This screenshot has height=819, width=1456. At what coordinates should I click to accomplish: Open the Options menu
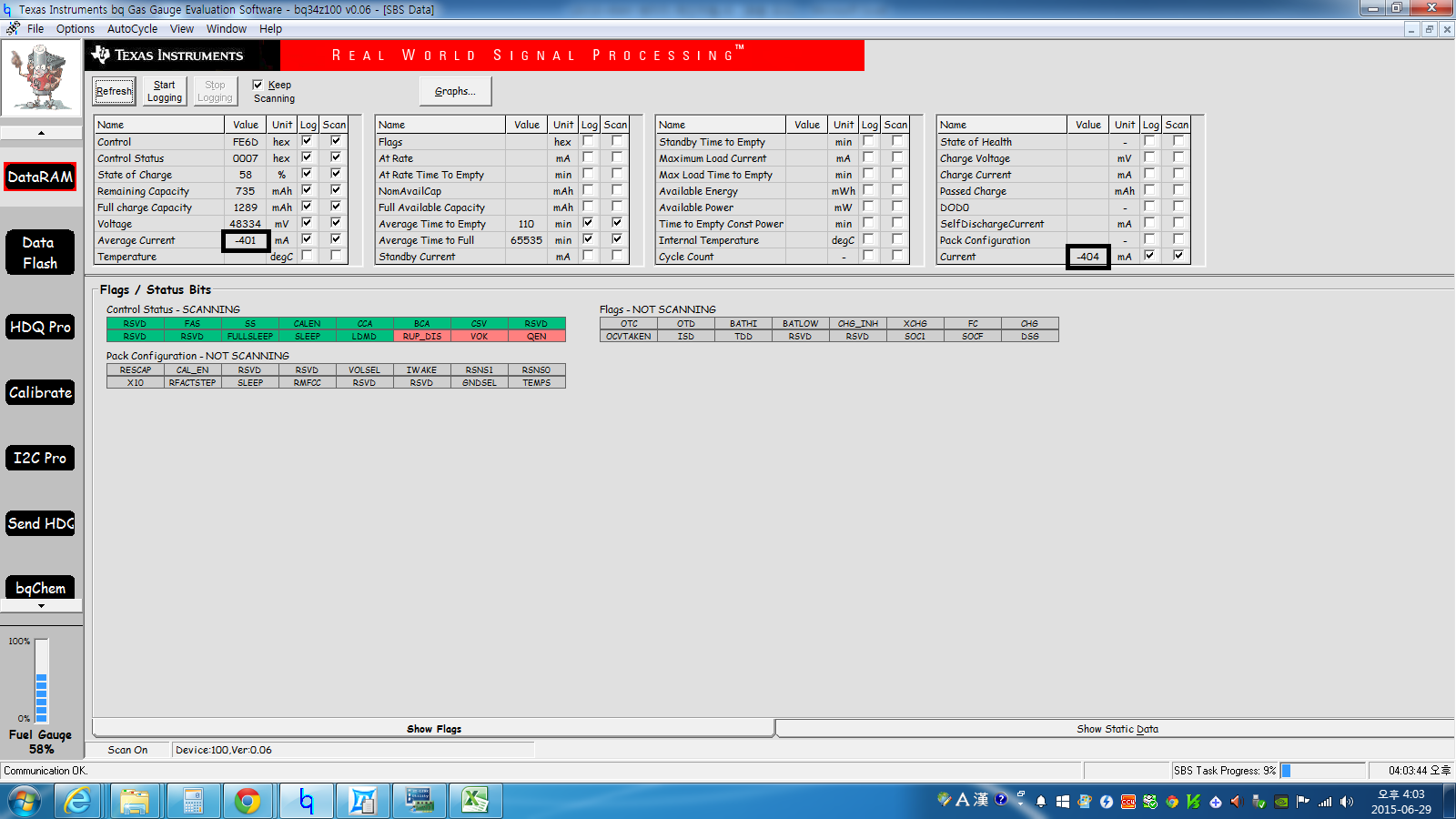[x=76, y=28]
